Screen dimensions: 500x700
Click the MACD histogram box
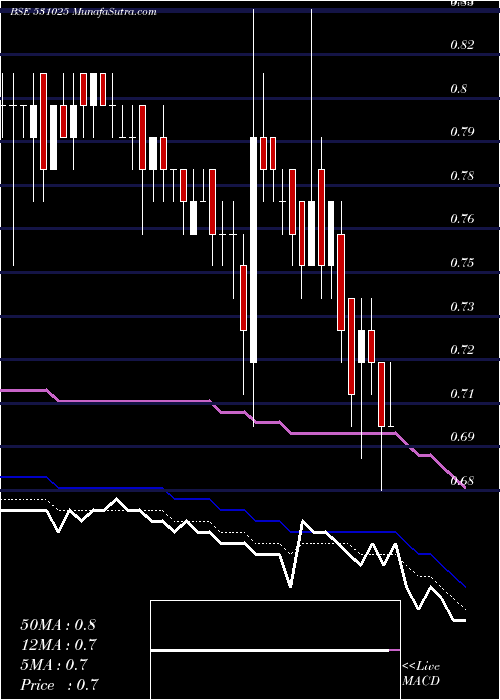[275, 650]
